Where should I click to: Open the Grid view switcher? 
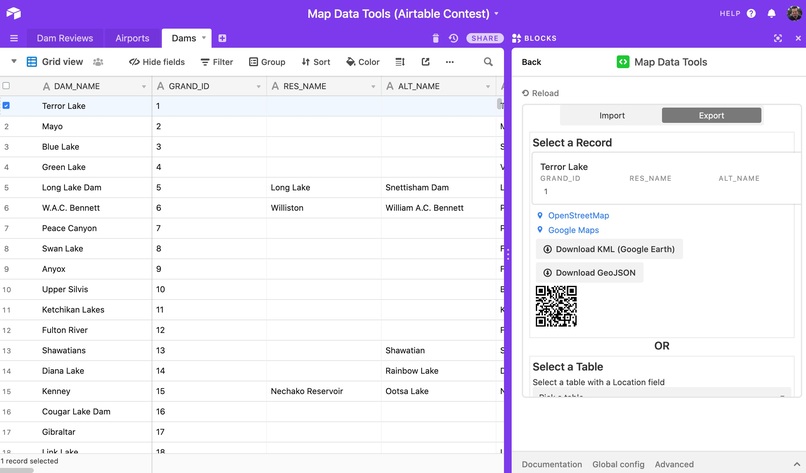point(55,62)
